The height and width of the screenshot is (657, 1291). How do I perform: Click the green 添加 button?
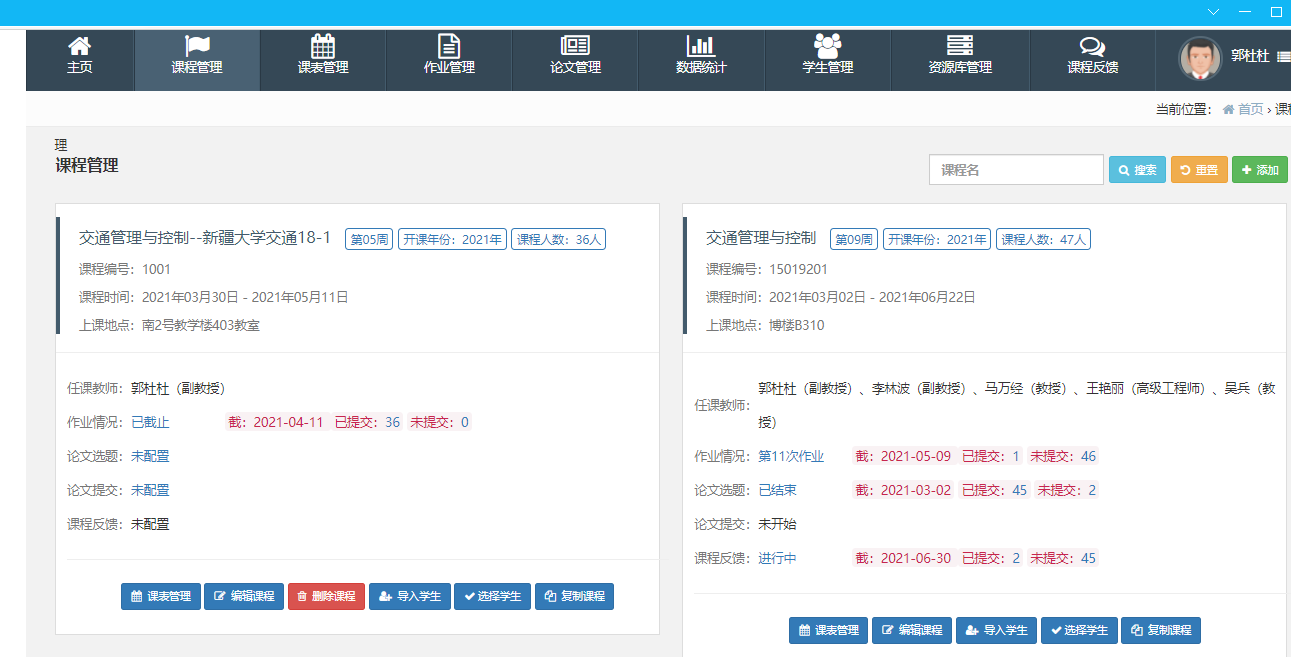click(x=1259, y=170)
